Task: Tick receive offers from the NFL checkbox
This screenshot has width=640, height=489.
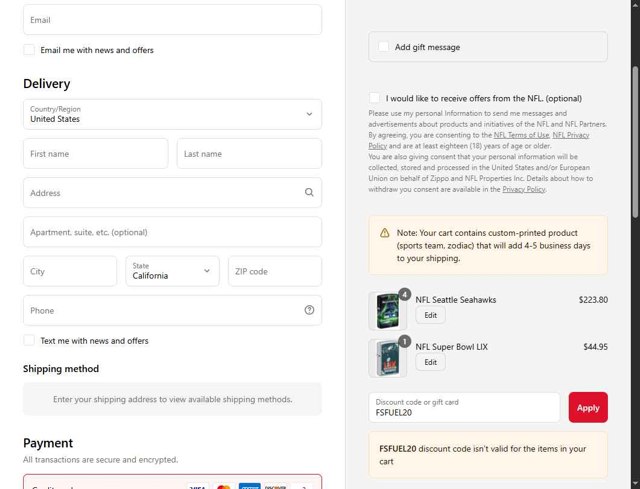Action: (374, 98)
